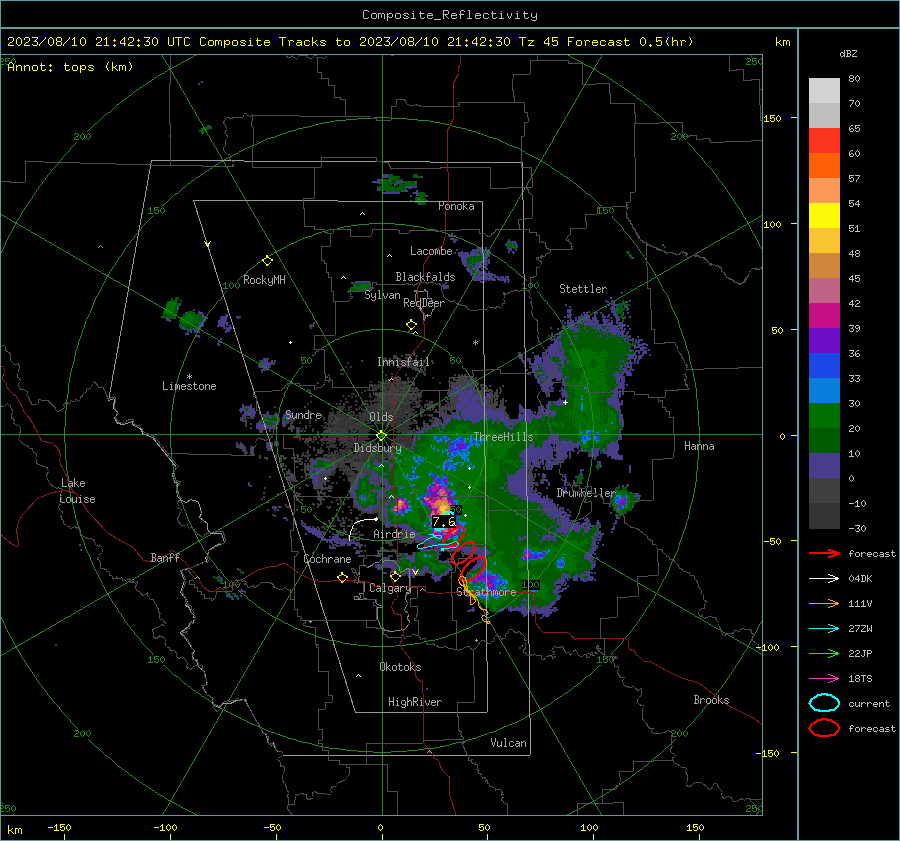Viewport: 900px width, 841px height.
Task: Pick the blue 36-33 dBZ swatch
Action: [x=824, y=366]
